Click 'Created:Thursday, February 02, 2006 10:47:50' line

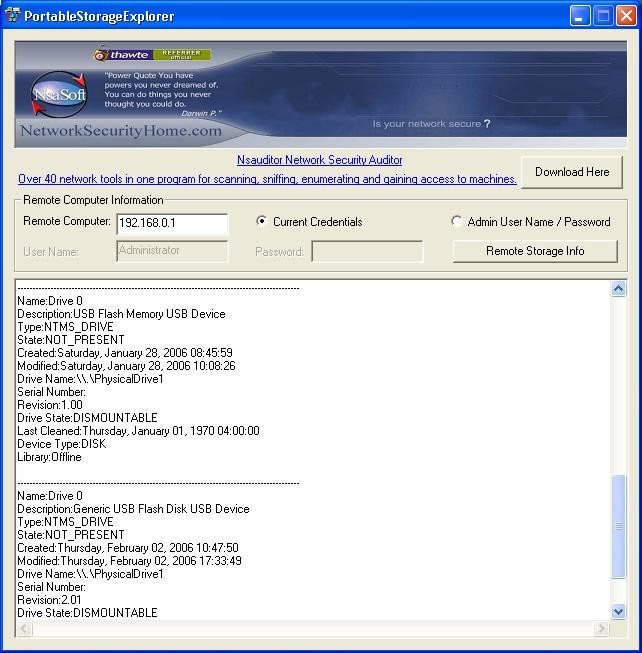(128, 548)
